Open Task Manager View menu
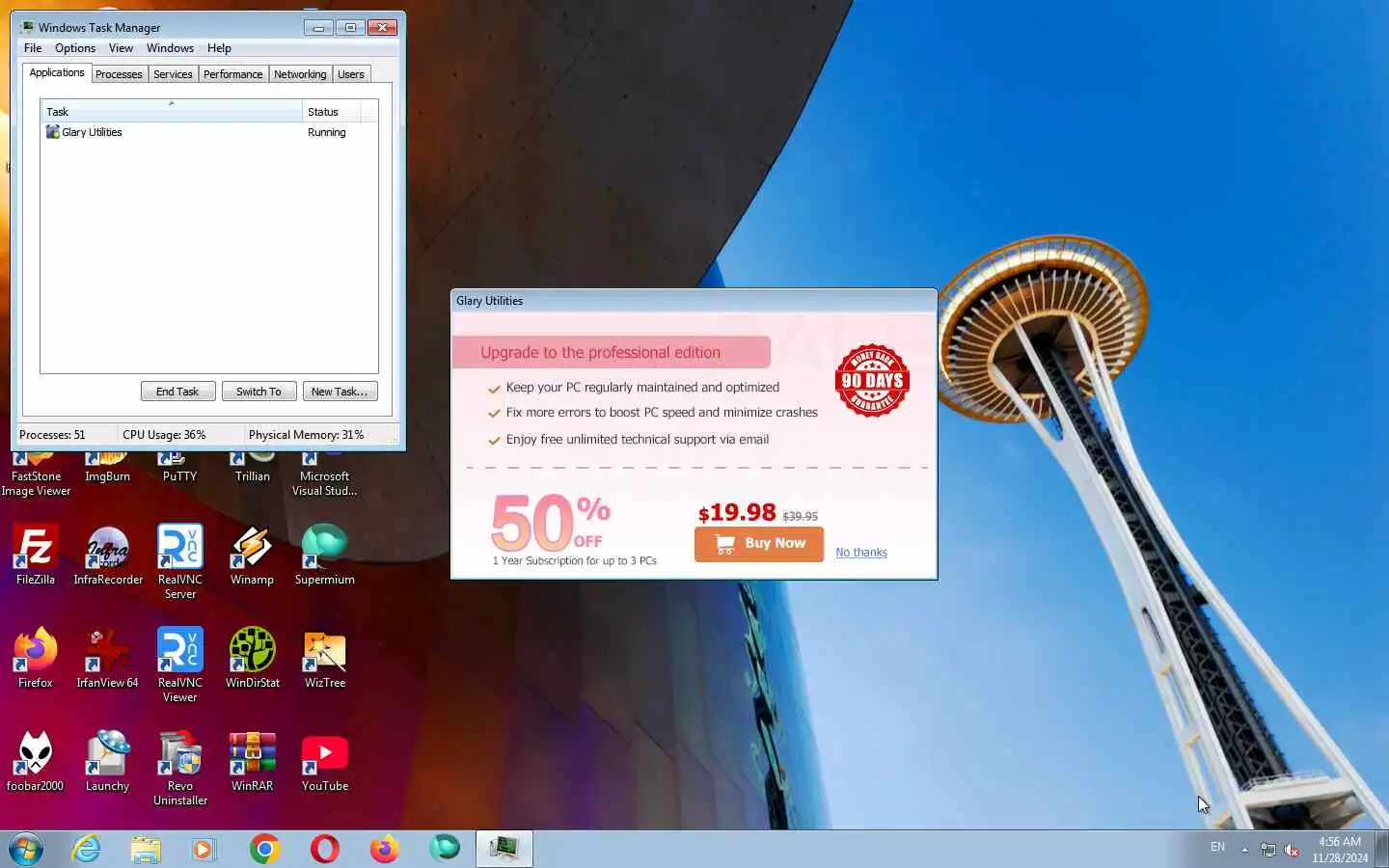This screenshot has height=868, width=1389. [121, 48]
